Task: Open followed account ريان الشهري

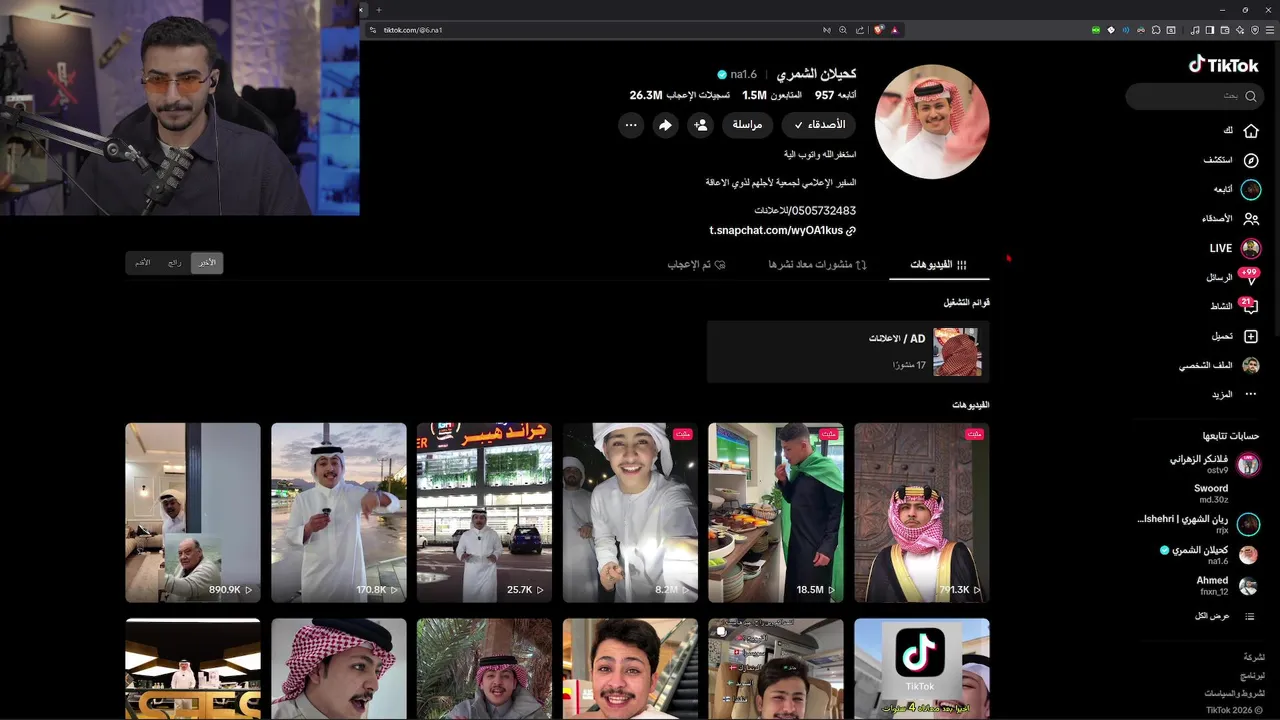Action: pyautogui.click(x=1198, y=524)
